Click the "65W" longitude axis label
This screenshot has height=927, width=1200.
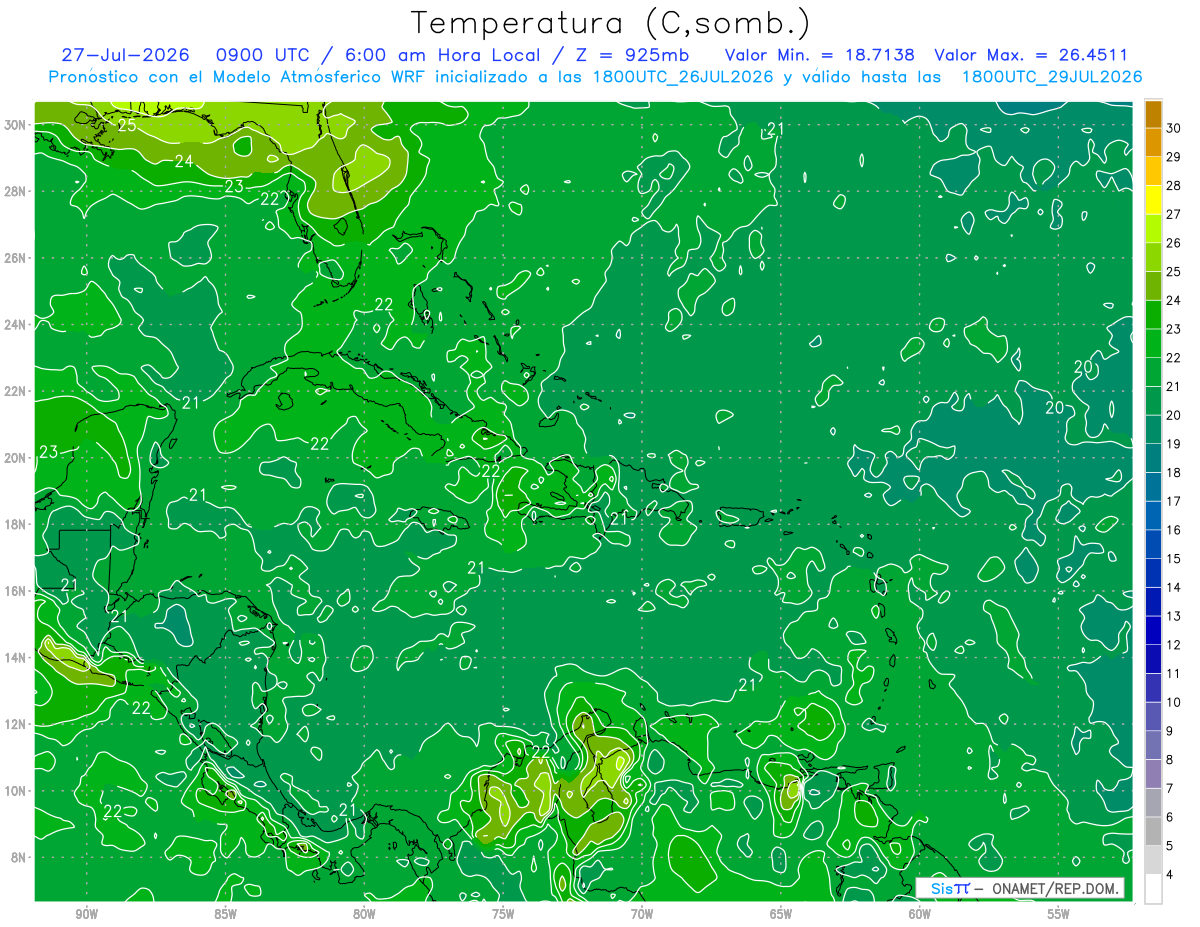[x=781, y=914]
